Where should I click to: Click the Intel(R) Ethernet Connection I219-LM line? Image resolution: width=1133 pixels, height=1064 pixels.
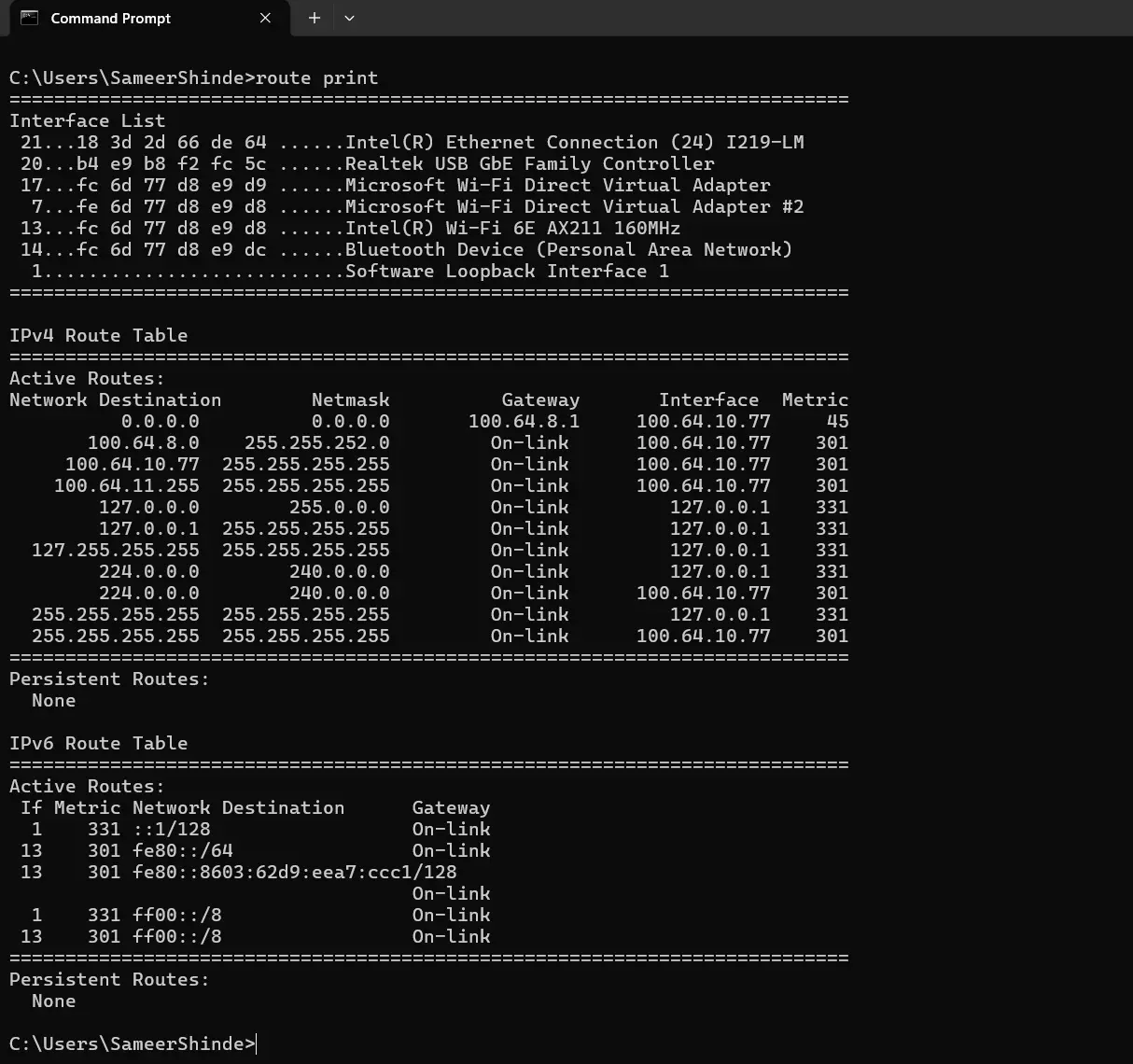coord(412,142)
